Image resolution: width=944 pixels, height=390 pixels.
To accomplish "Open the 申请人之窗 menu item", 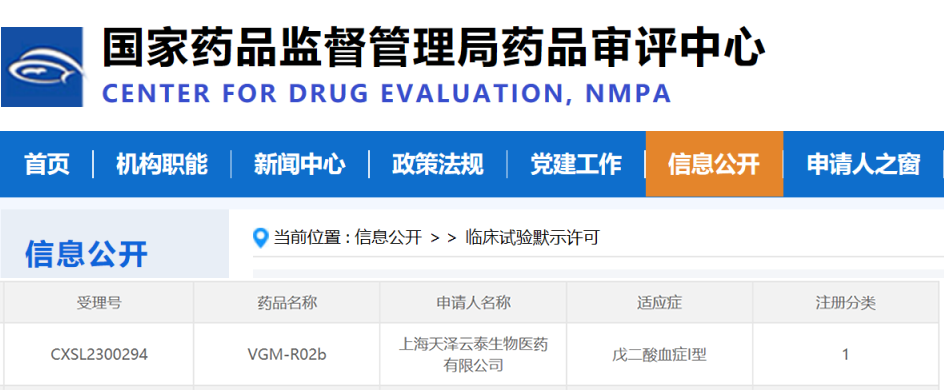I will tap(863, 164).
